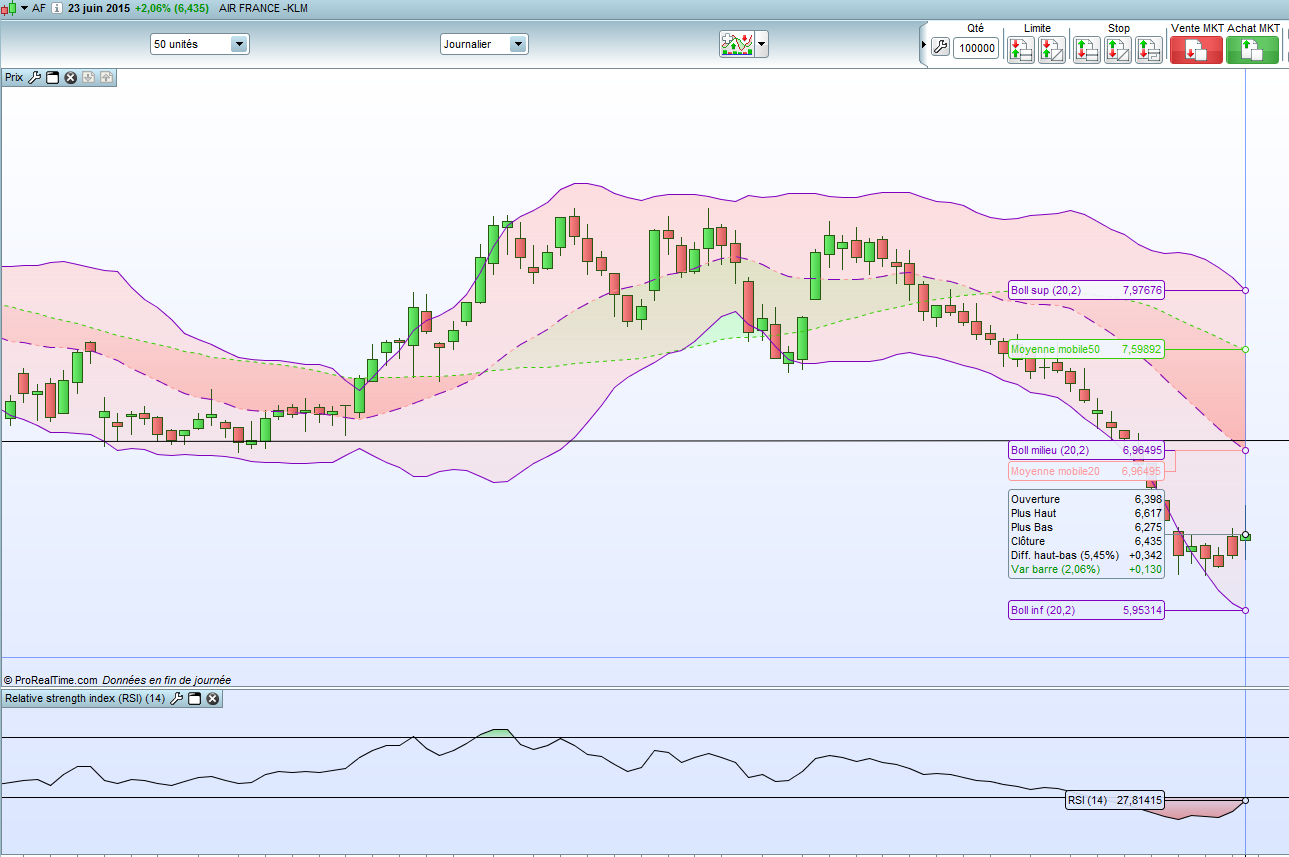Click the first Stop order icon
The image size is (1289, 857).
point(1087,49)
